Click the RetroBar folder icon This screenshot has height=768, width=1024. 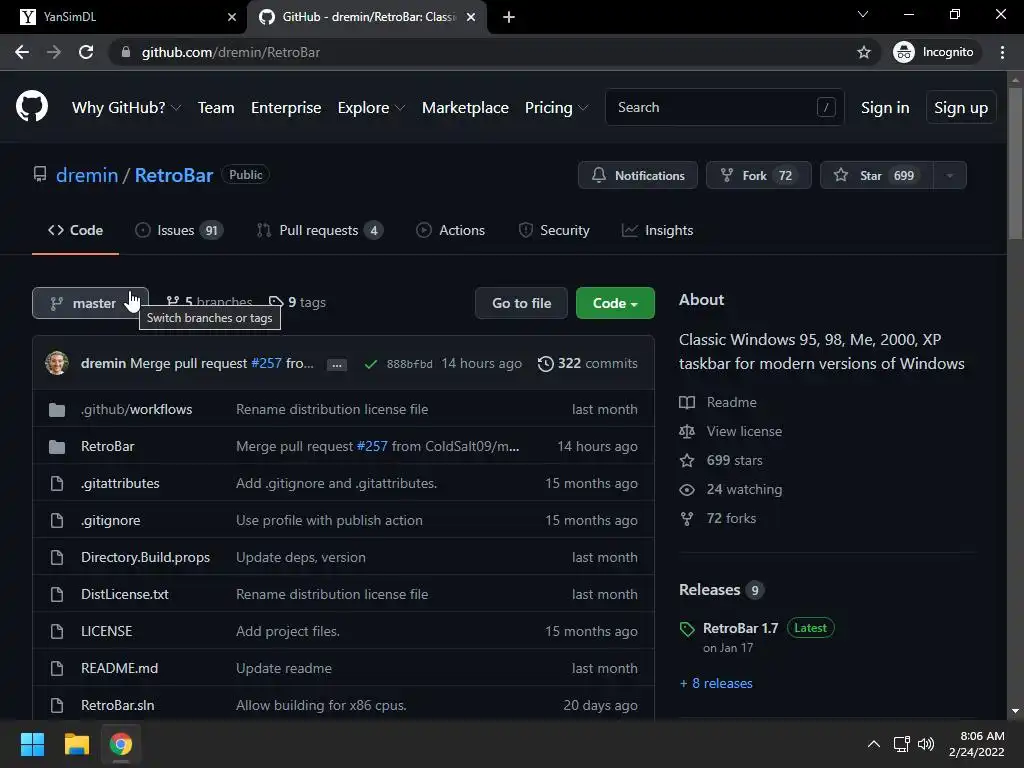(57, 447)
